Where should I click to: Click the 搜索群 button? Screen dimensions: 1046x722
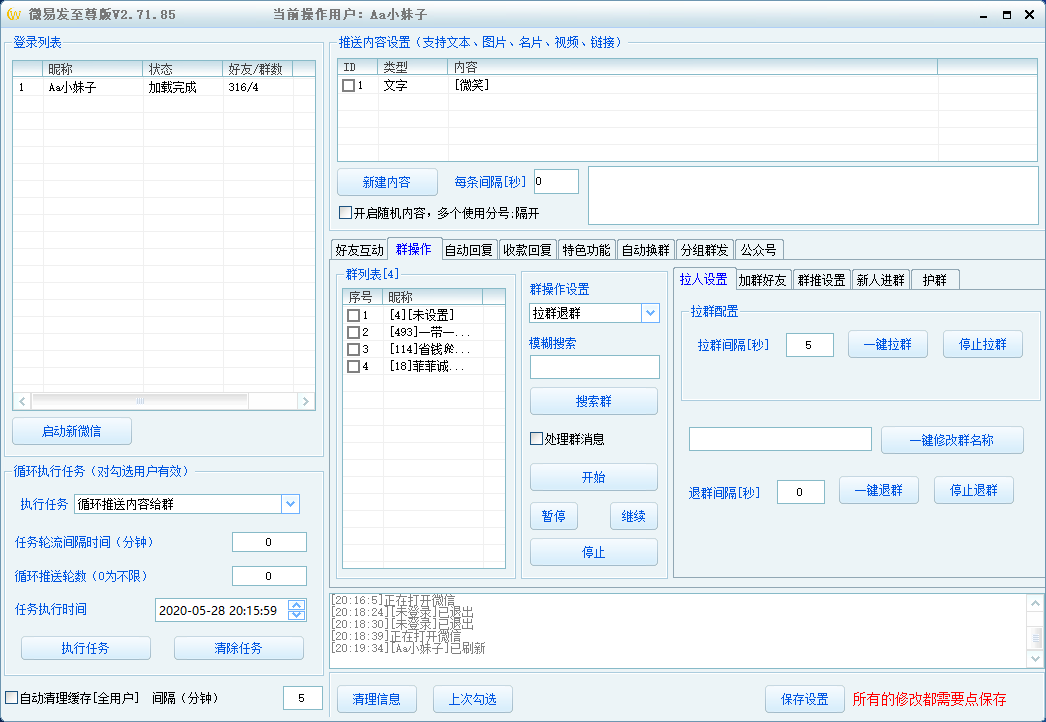coord(594,401)
